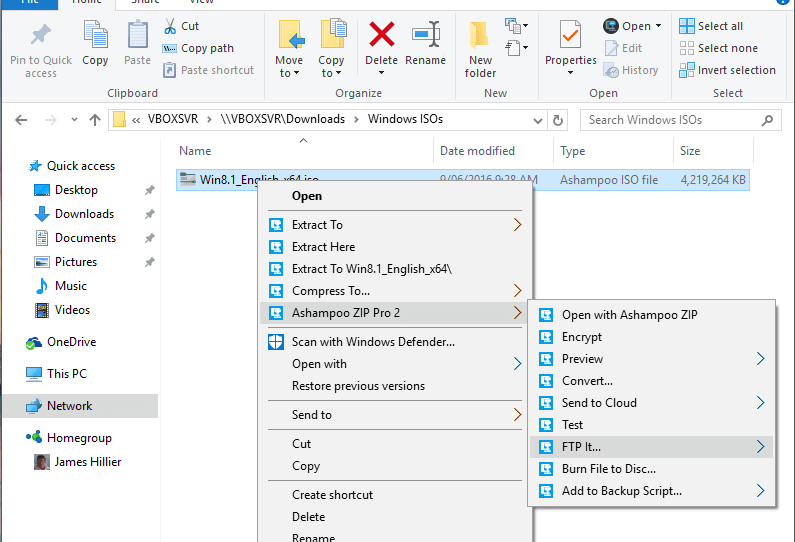This screenshot has width=795, height=542.
Task: Click the VBOXSVR breadcrumb in address bar
Action: pos(172,119)
